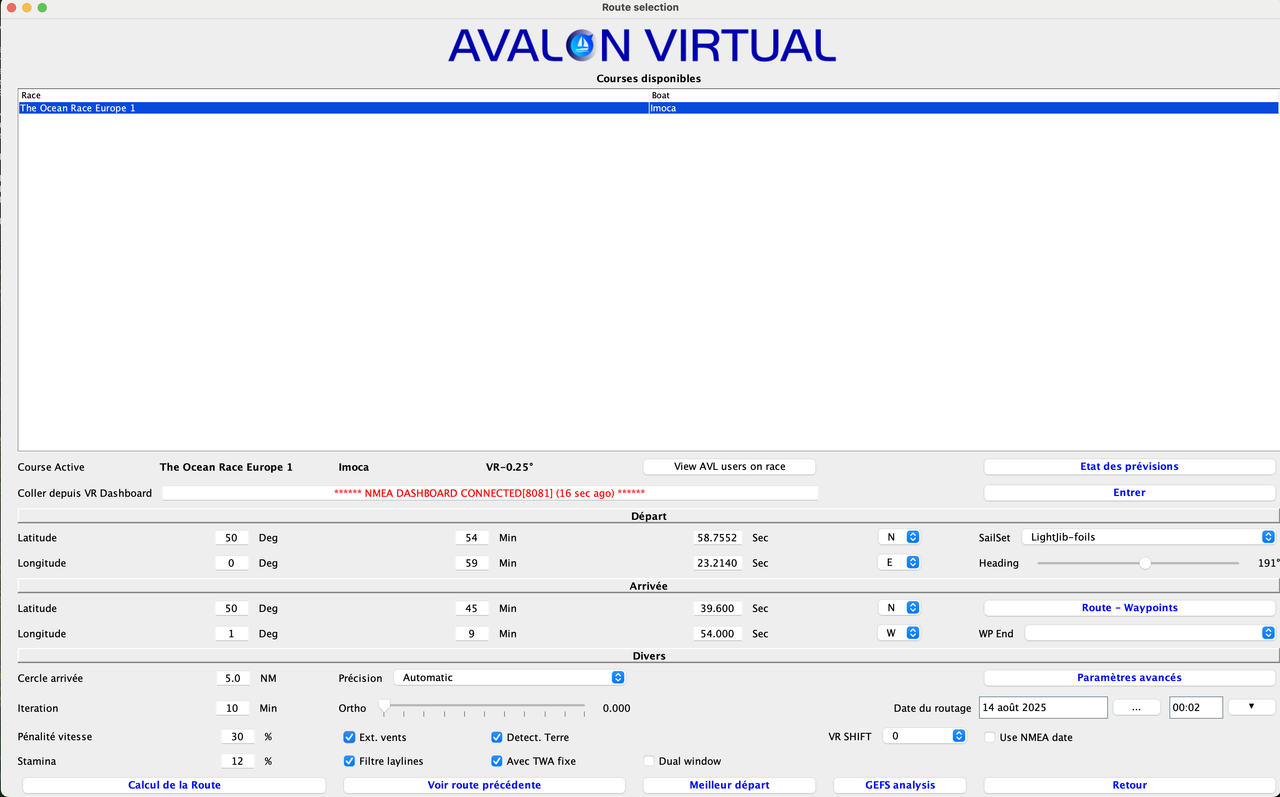Edit Départ longitude minutes field 59

pos(471,564)
